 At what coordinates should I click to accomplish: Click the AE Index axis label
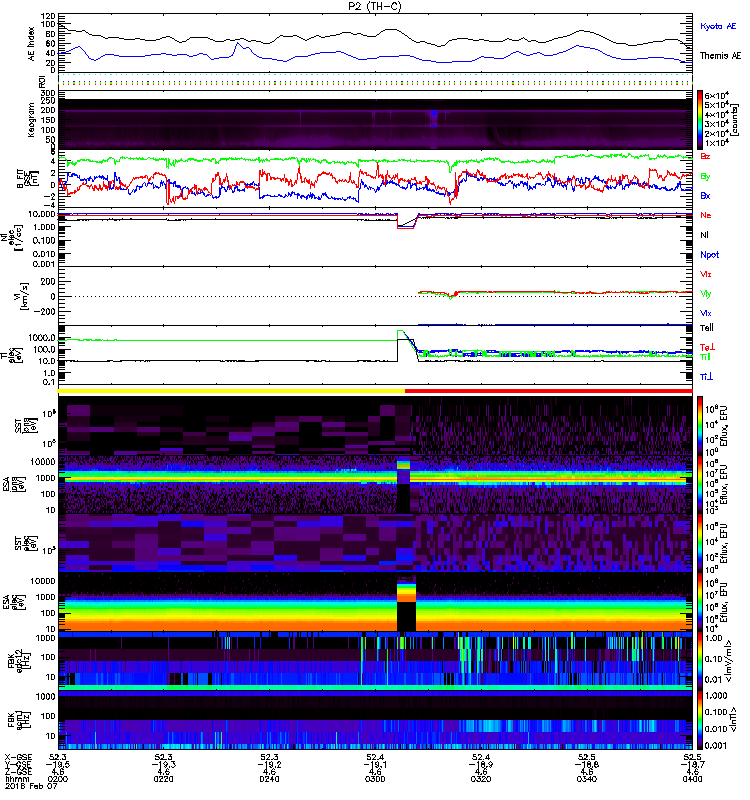click(32, 44)
